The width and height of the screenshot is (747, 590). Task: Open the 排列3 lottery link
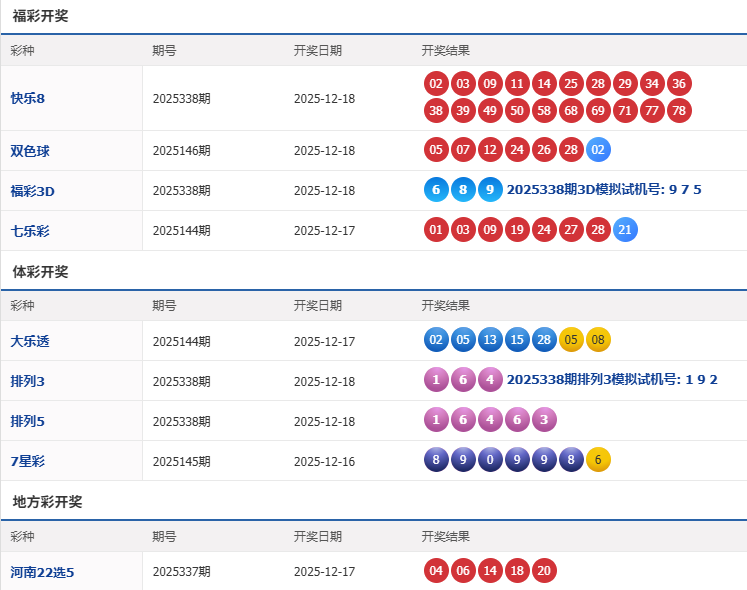[27, 381]
